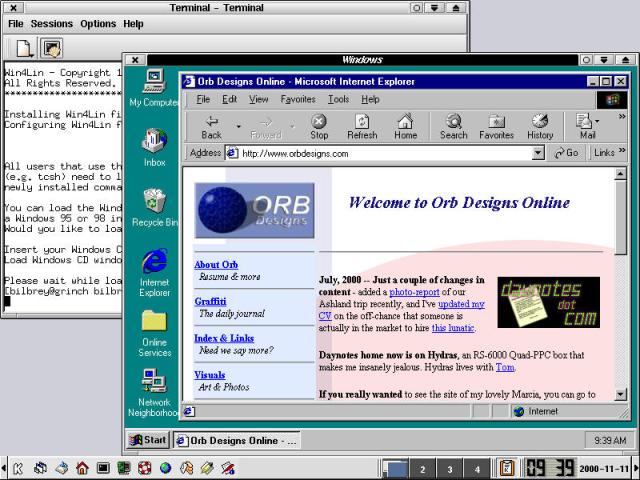640x480 pixels.
Task: Click the Orb Designs Online taskbar button
Action: [237, 440]
